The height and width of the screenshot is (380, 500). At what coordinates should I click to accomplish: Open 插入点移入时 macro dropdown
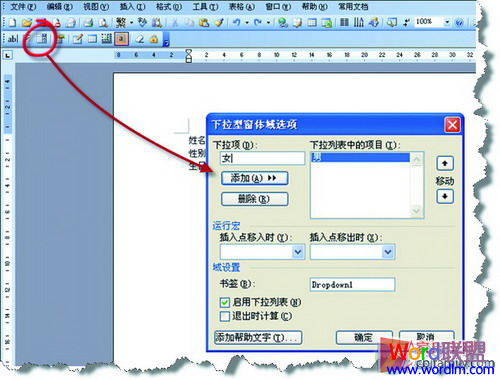coord(298,252)
